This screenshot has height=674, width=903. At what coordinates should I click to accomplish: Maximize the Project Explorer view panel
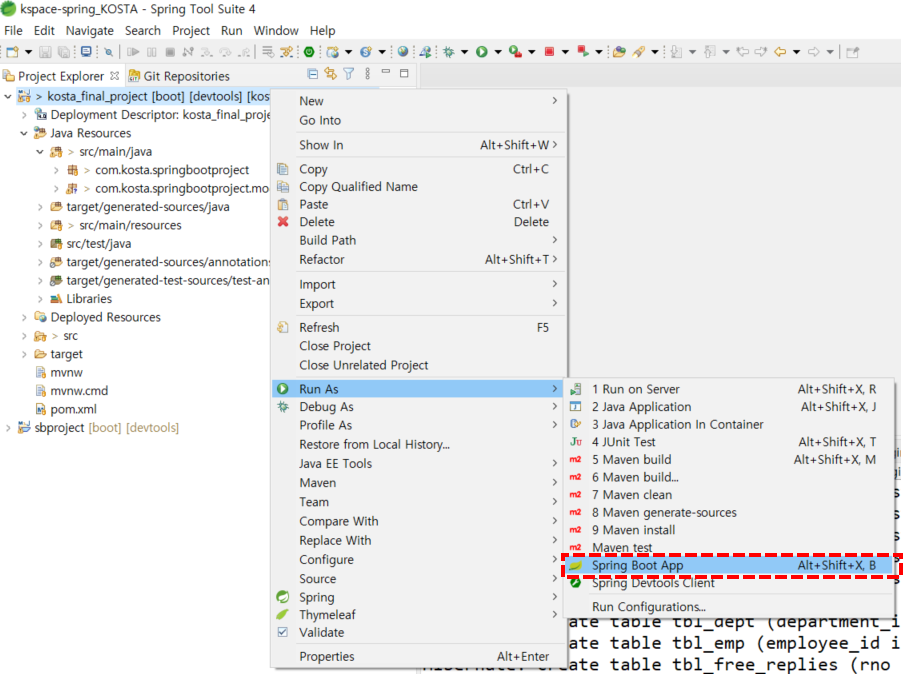pos(404,73)
